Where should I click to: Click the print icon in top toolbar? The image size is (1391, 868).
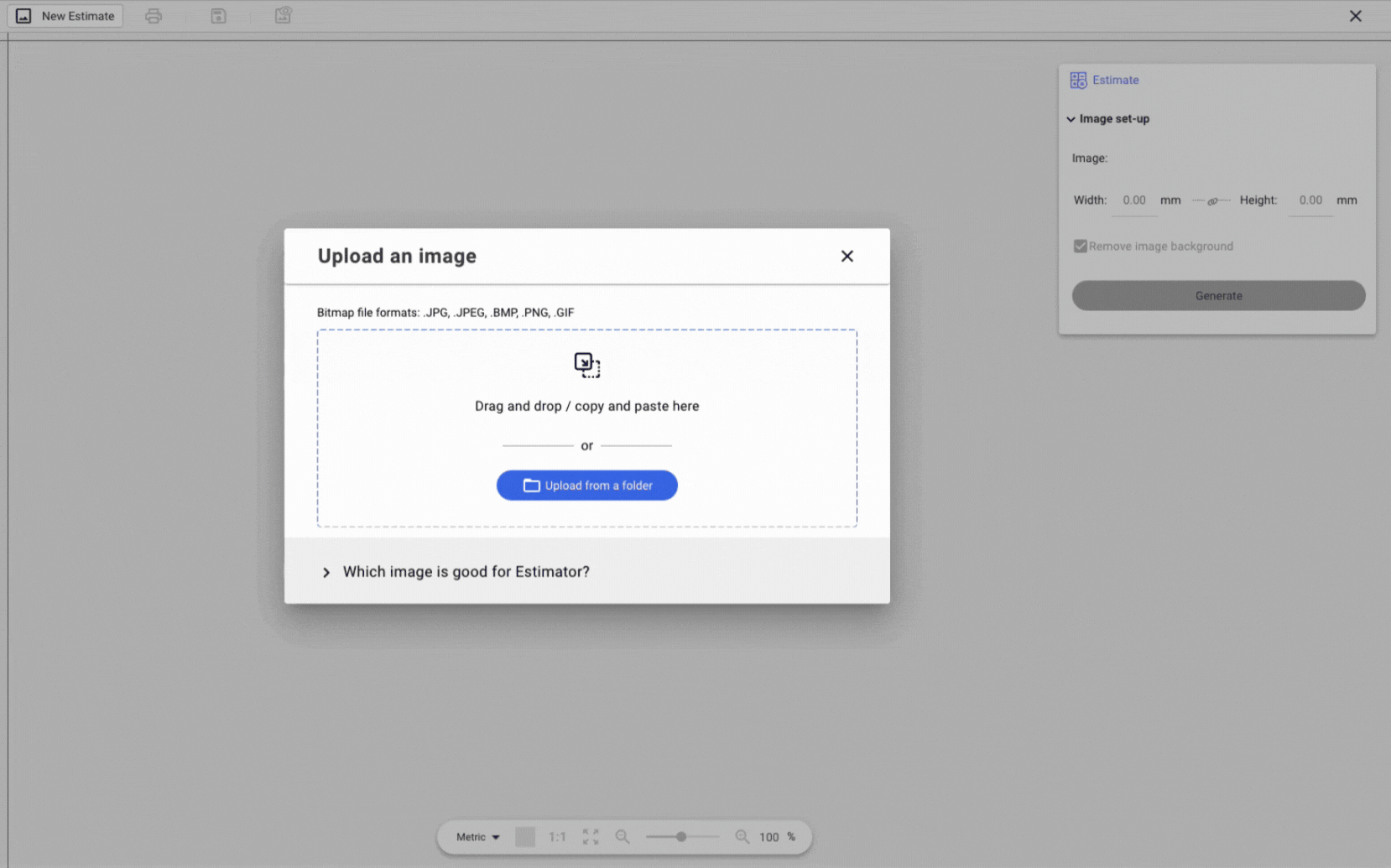tap(154, 16)
